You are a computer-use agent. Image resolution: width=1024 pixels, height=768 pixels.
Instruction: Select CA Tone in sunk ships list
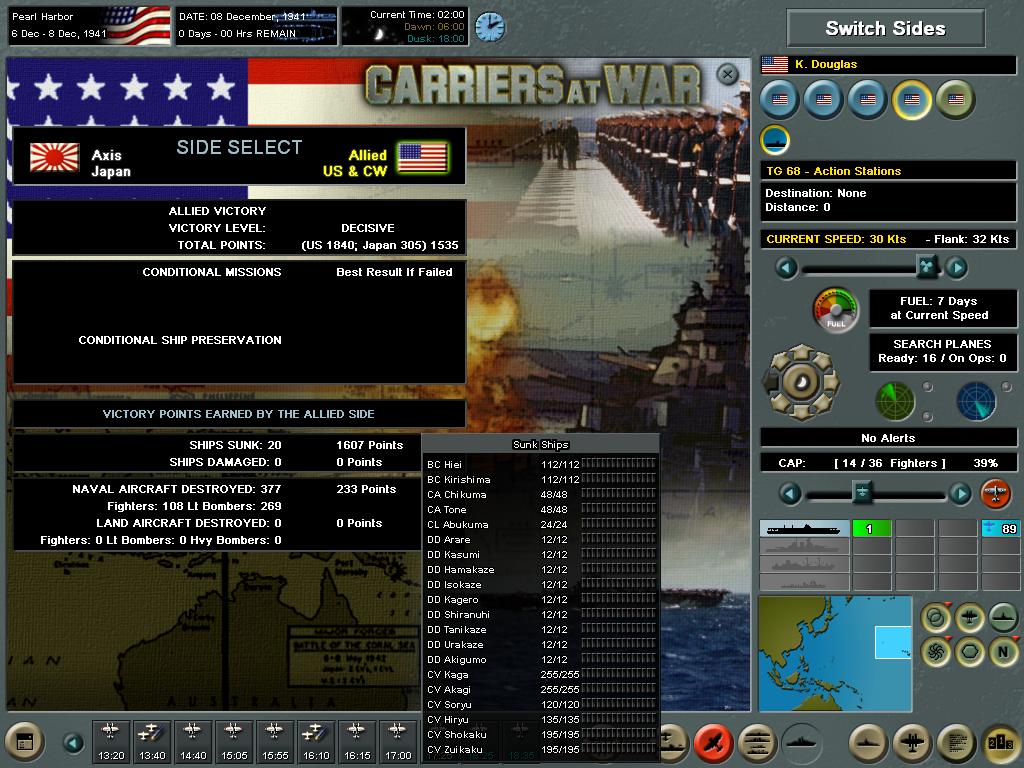541,509
